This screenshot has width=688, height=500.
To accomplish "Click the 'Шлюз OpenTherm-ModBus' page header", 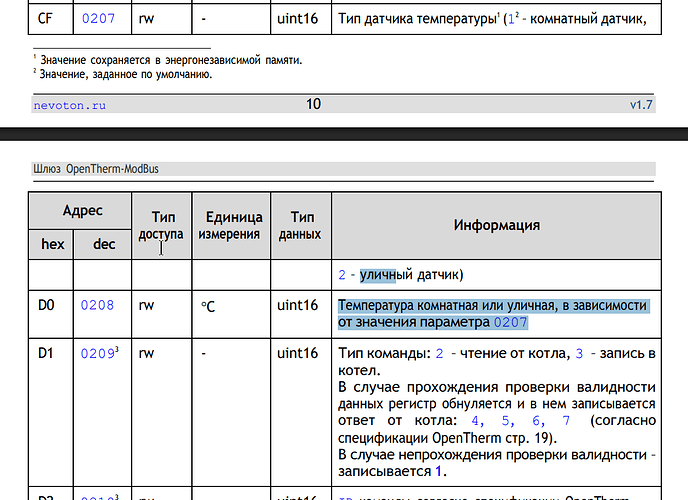I will click(96, 169).
